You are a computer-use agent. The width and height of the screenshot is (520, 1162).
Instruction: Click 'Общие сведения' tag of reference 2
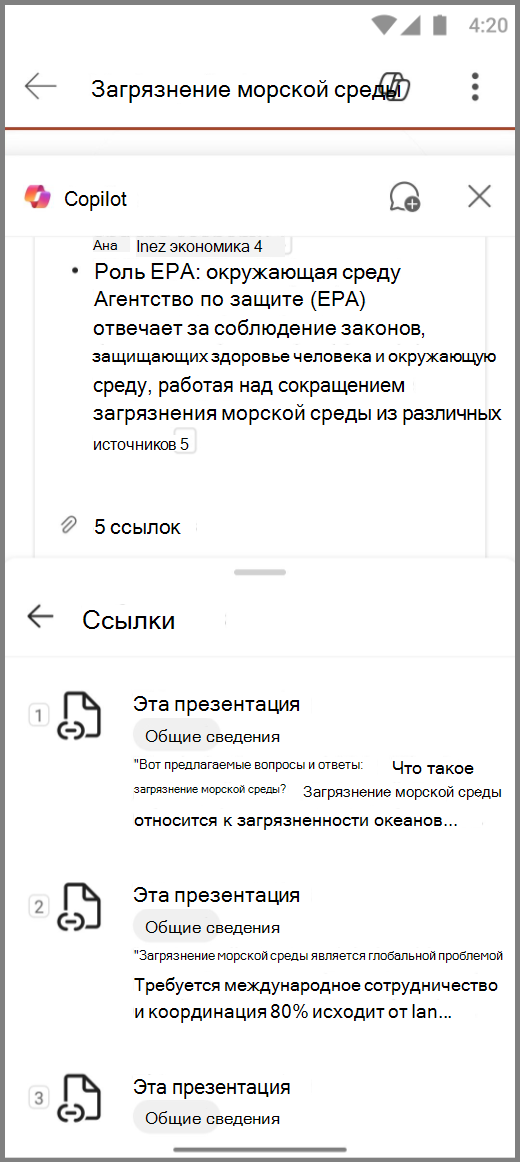(x=213, y=927)
